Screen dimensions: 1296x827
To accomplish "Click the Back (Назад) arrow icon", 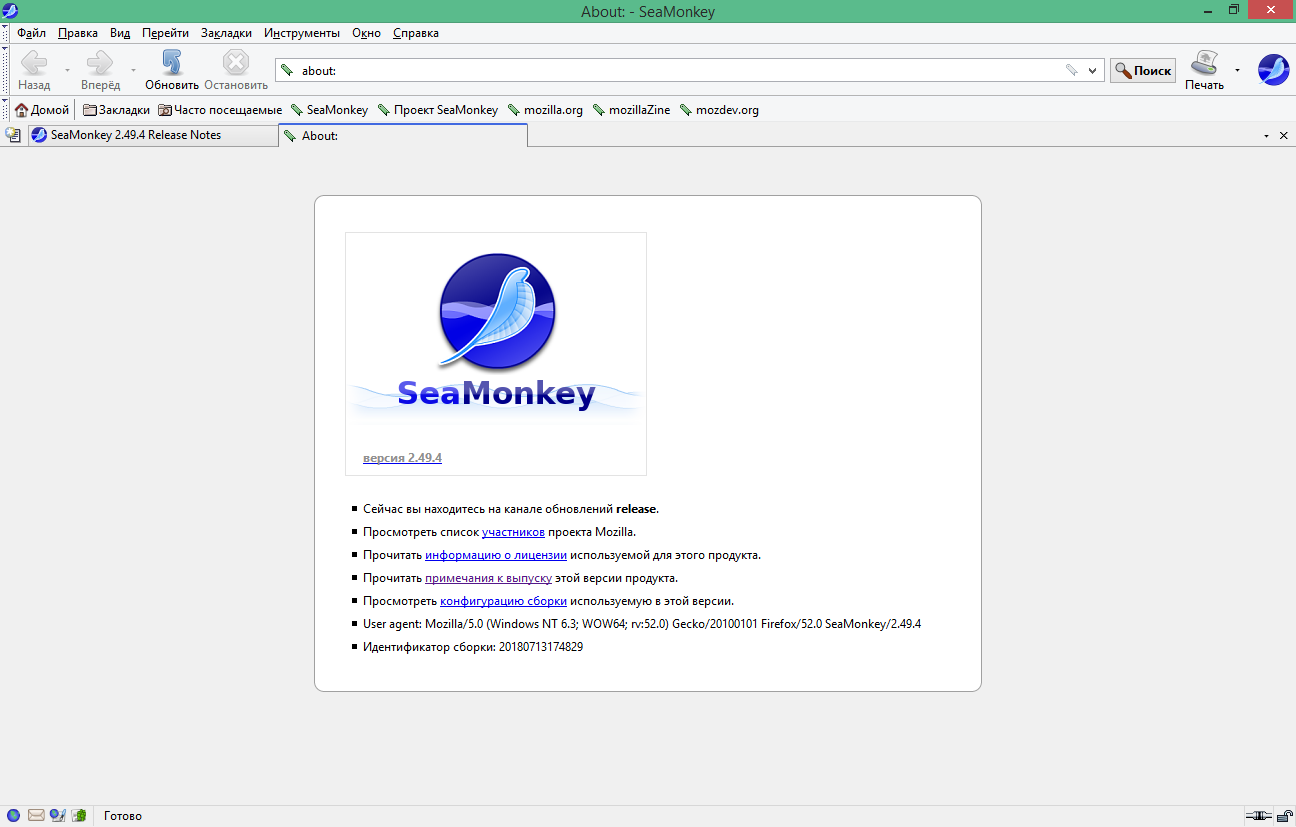I will (34, 63).
